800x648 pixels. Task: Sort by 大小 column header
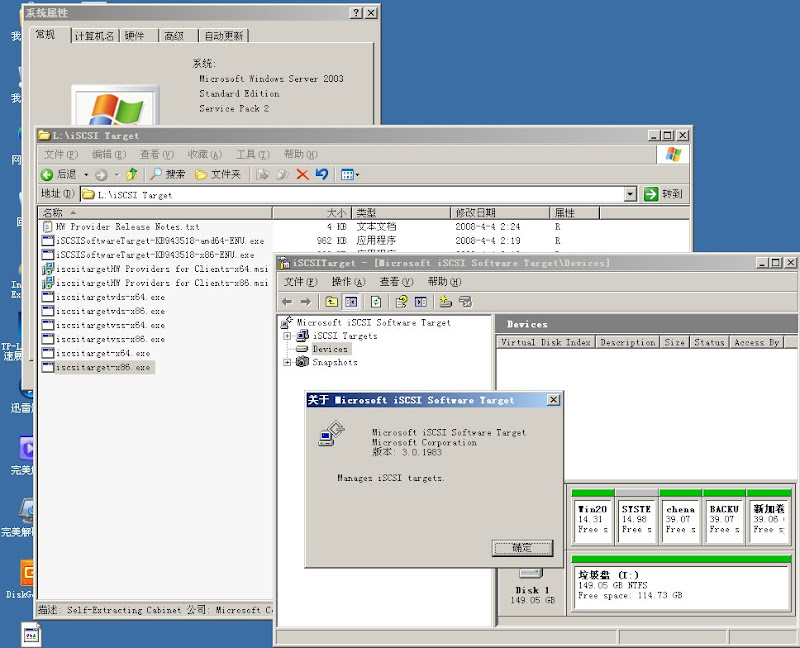tap(311, 212)
